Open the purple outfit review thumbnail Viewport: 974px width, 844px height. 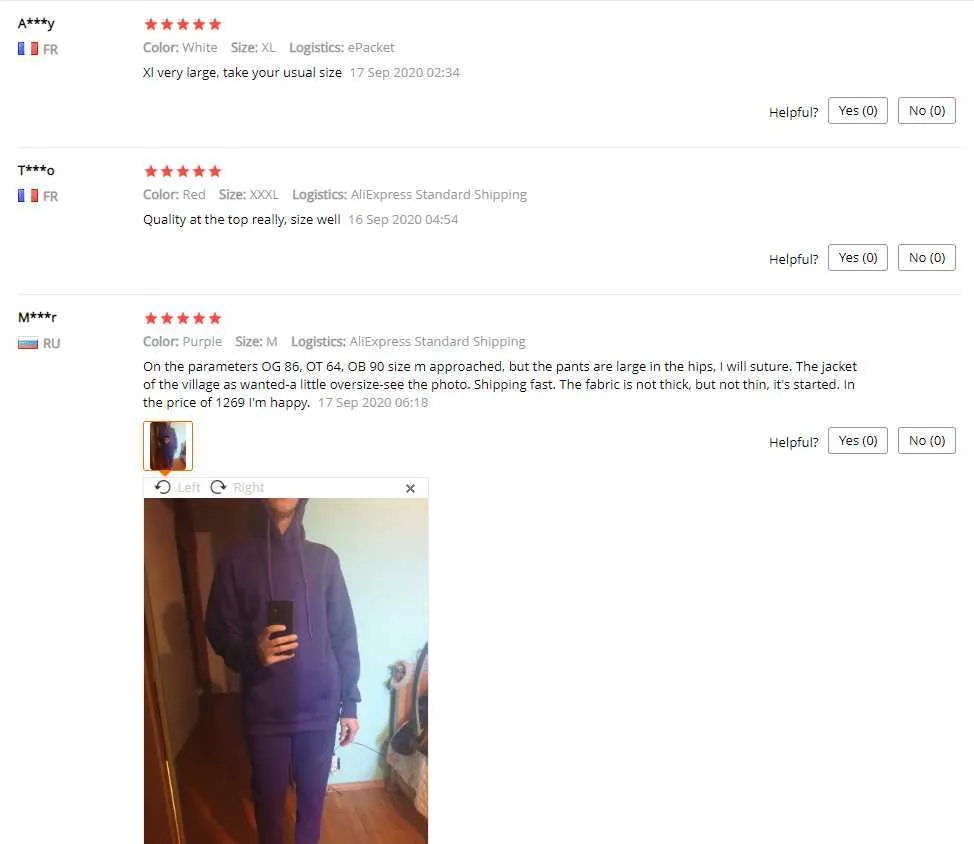(168, 446)
